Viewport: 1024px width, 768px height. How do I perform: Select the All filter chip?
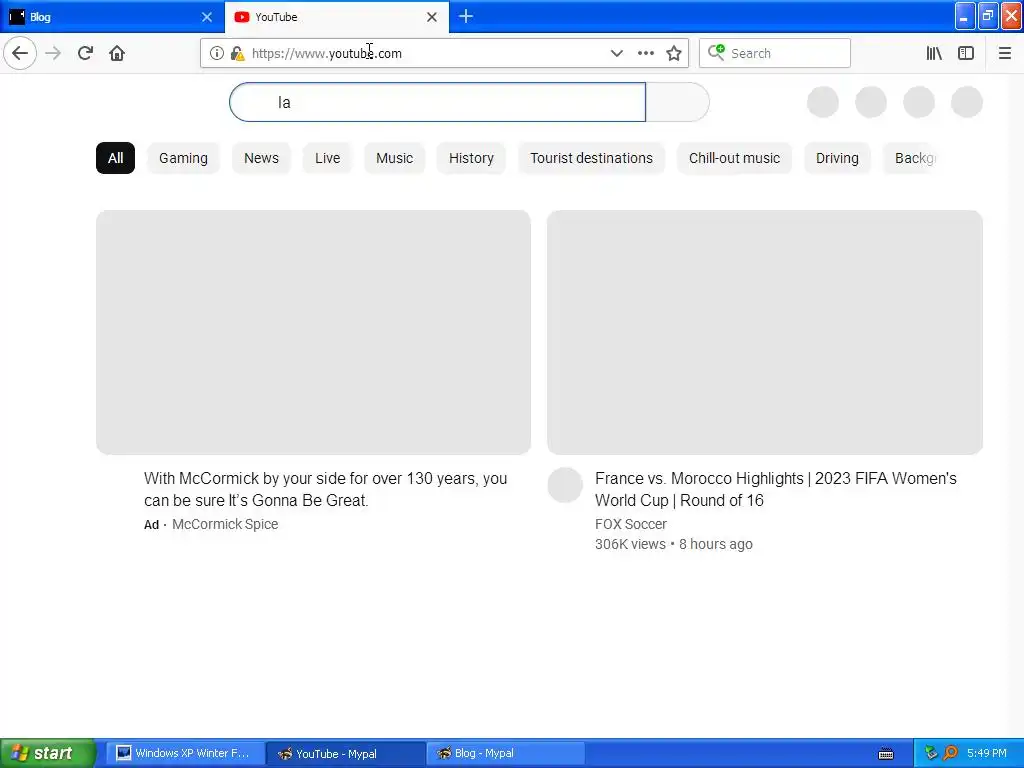(116, 158)
